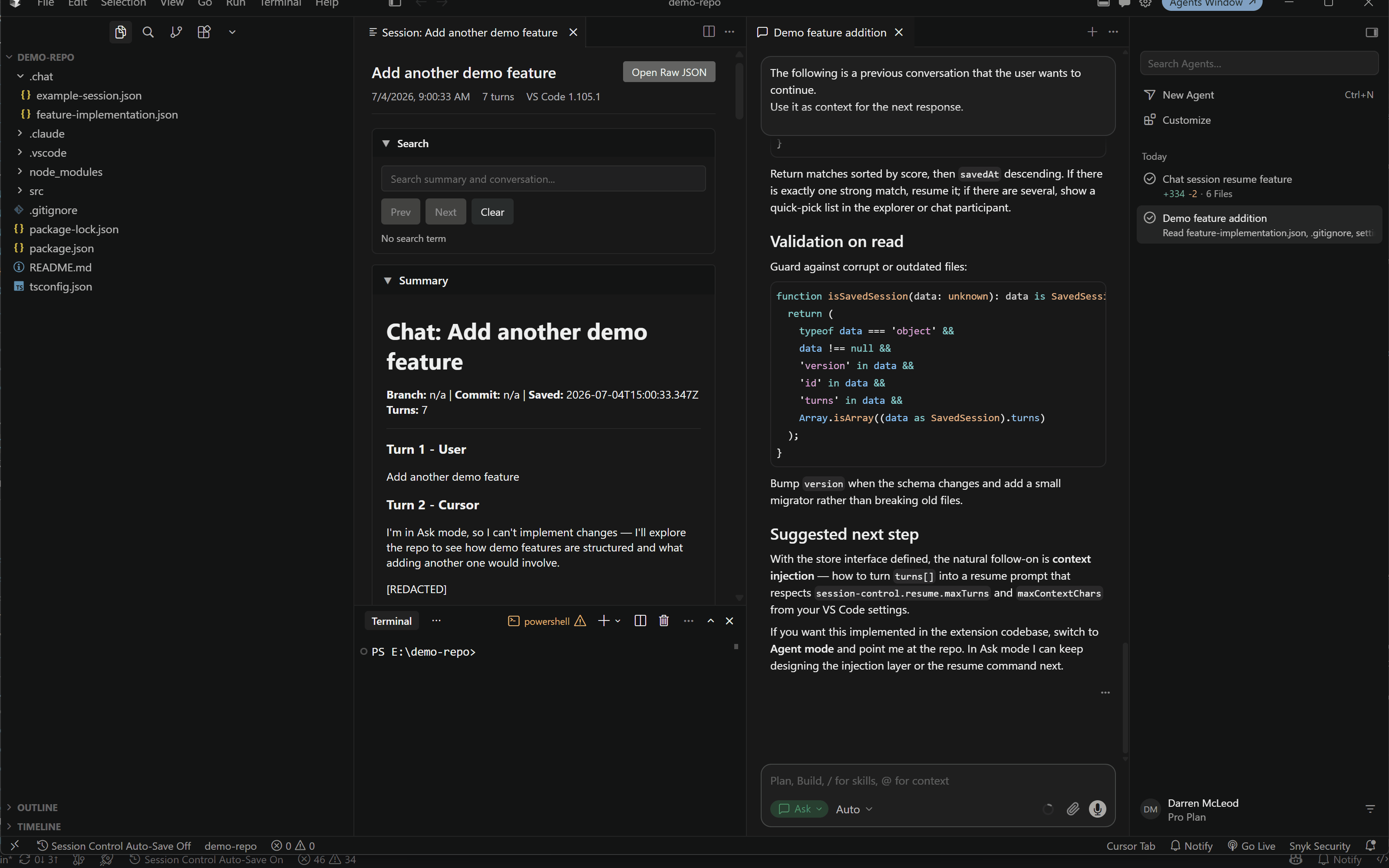This screenshot has width=1389, height=868.
Task: Open feature-implementation.json file
Action: pos(107,114)
